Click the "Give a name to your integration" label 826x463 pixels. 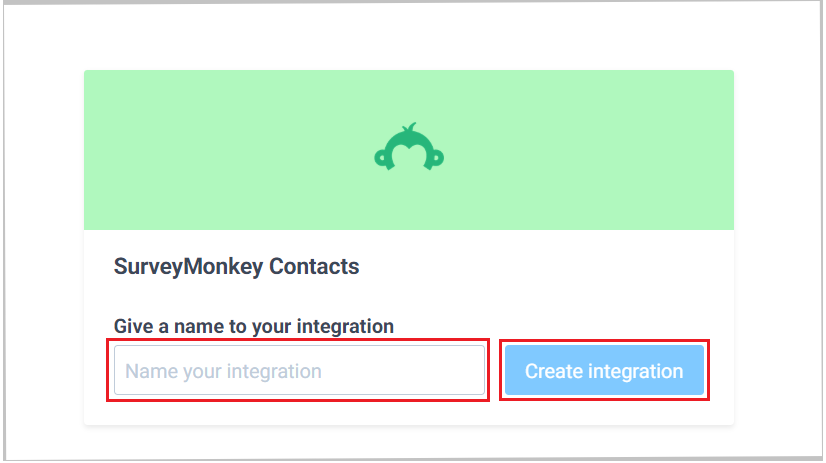254,326
